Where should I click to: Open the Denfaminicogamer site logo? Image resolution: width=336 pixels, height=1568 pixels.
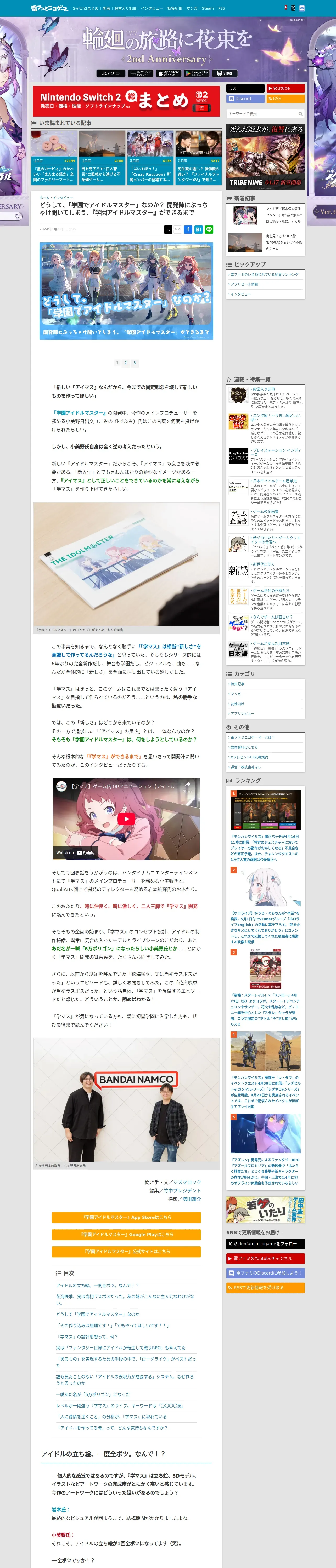pyautogui.click(x=49, y=9)
